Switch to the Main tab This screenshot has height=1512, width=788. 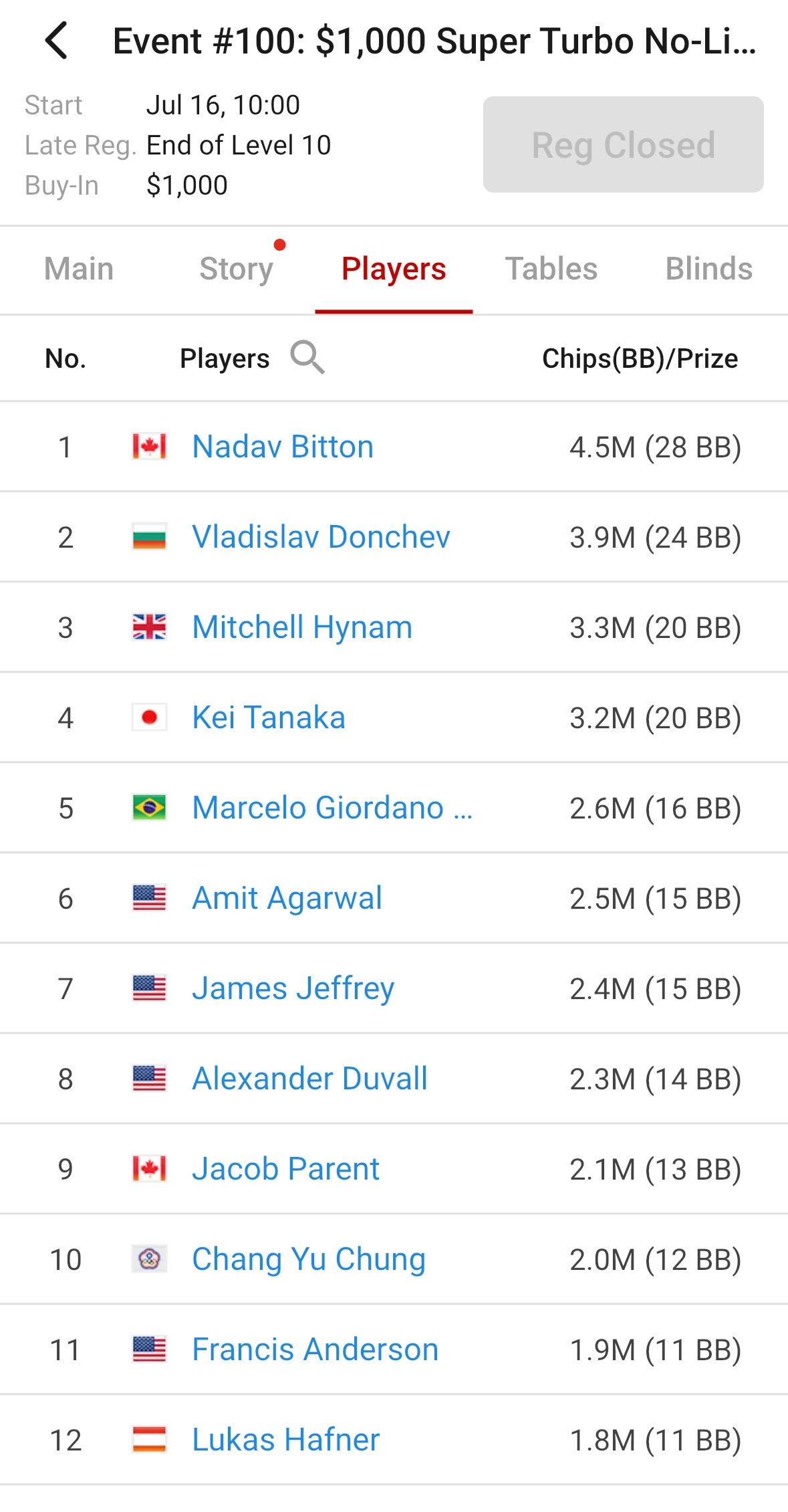79,269
